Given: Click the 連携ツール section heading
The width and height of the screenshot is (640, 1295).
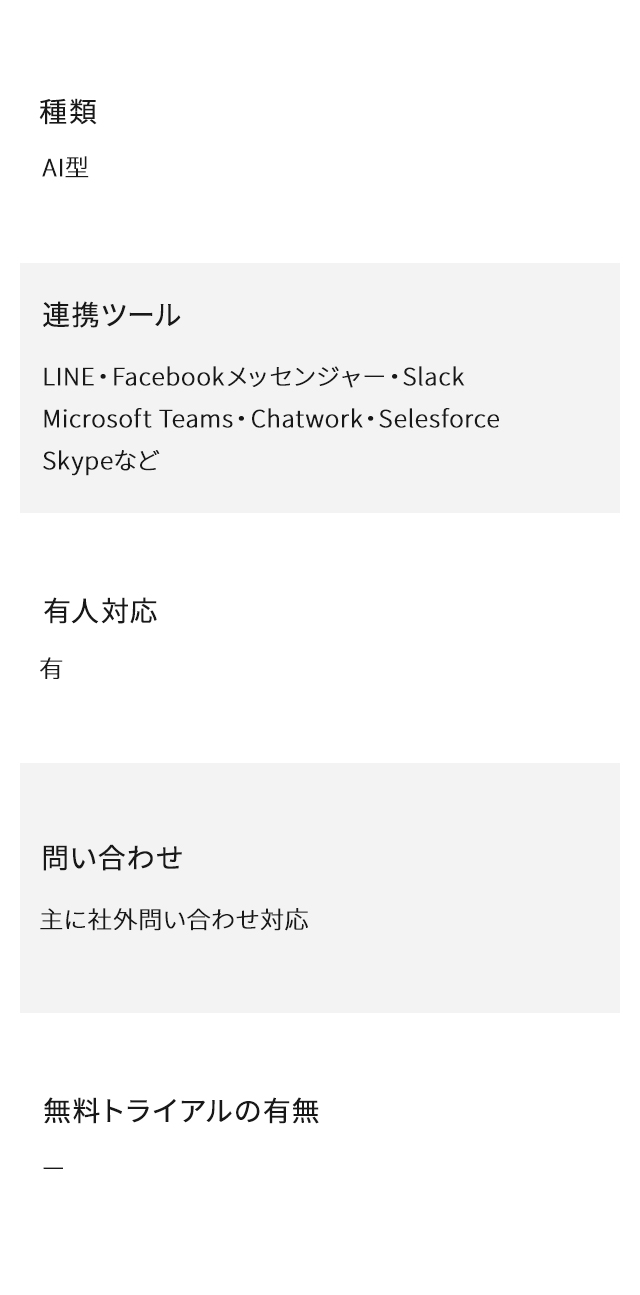Looking at the screenshot, I should pyautogui.click(x=111, y=315).
